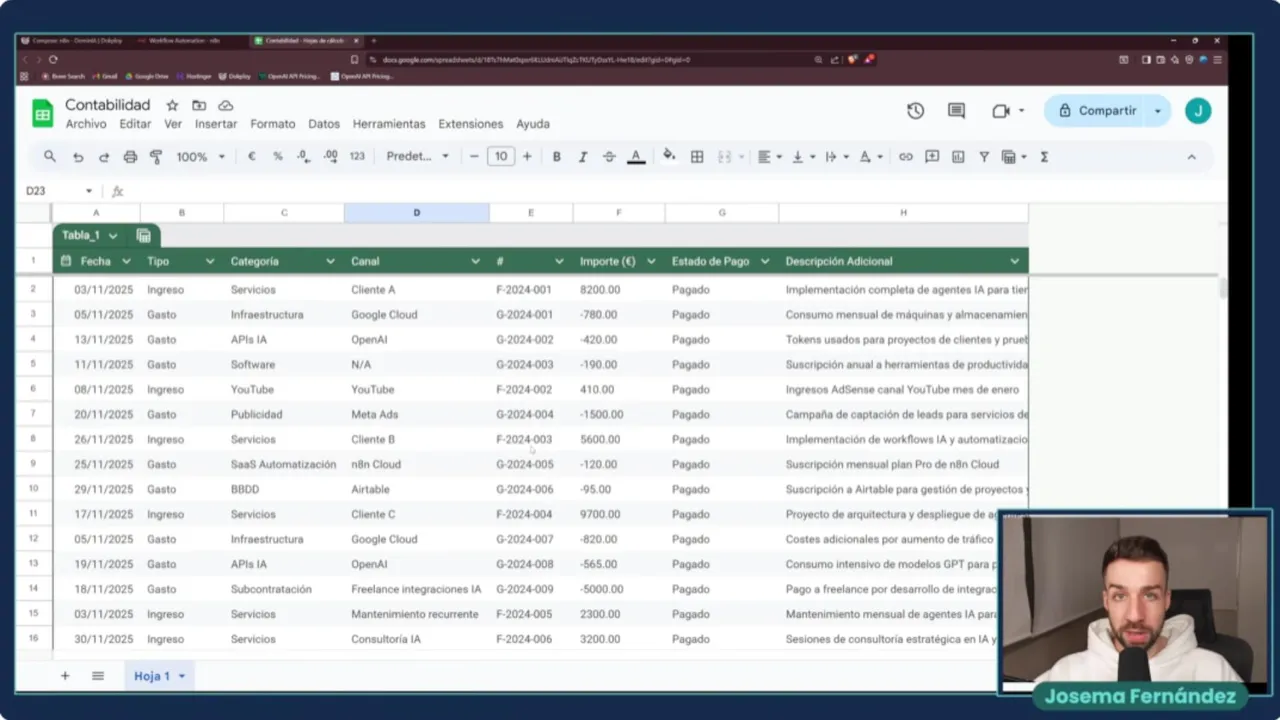
Task: Select the paint format tool
Action: 156,157
